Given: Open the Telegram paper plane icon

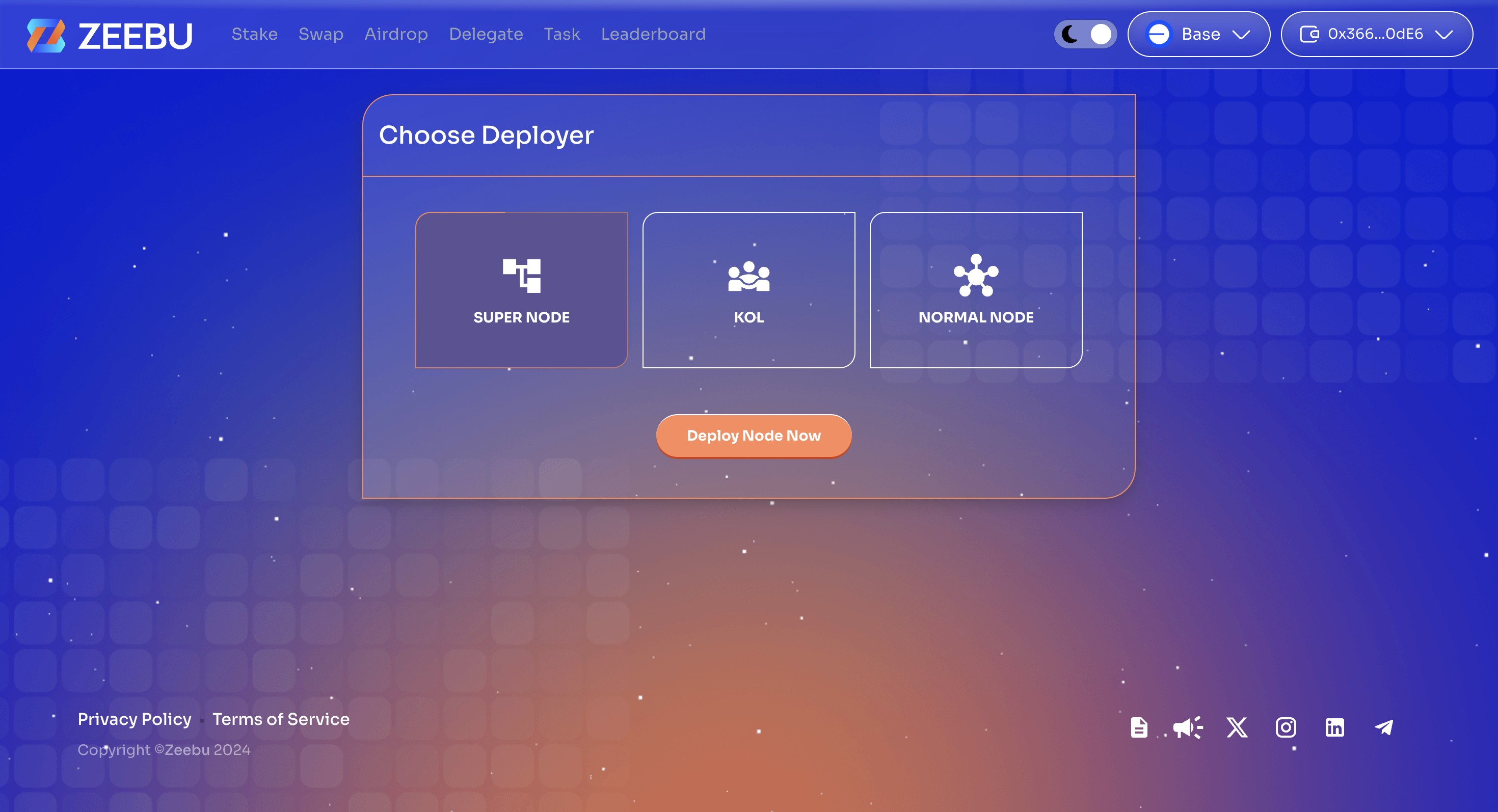Looking at the screenshot, I should coord(1384,727).
